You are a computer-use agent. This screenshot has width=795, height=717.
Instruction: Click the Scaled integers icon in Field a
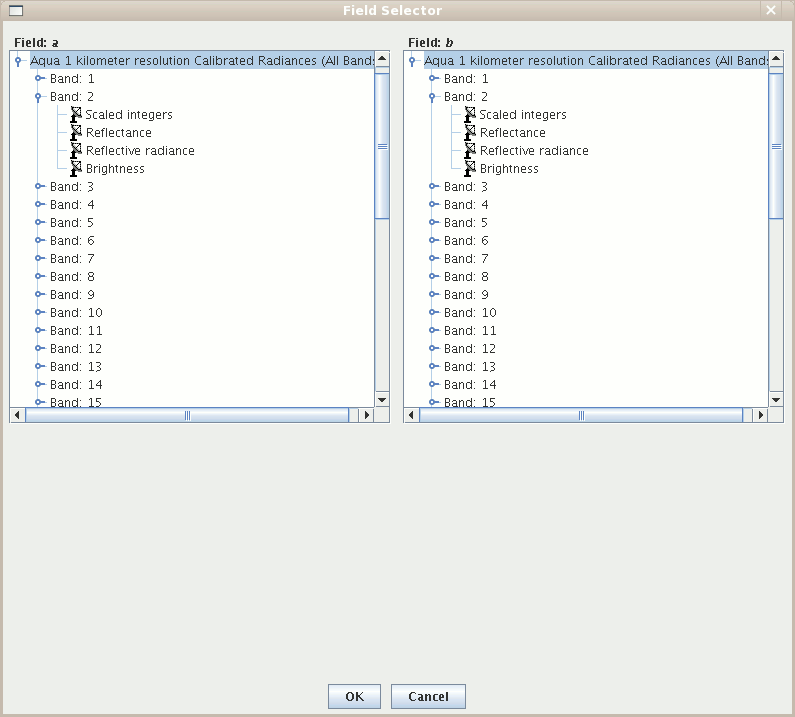pyautogui.click(x=76, y=115)
